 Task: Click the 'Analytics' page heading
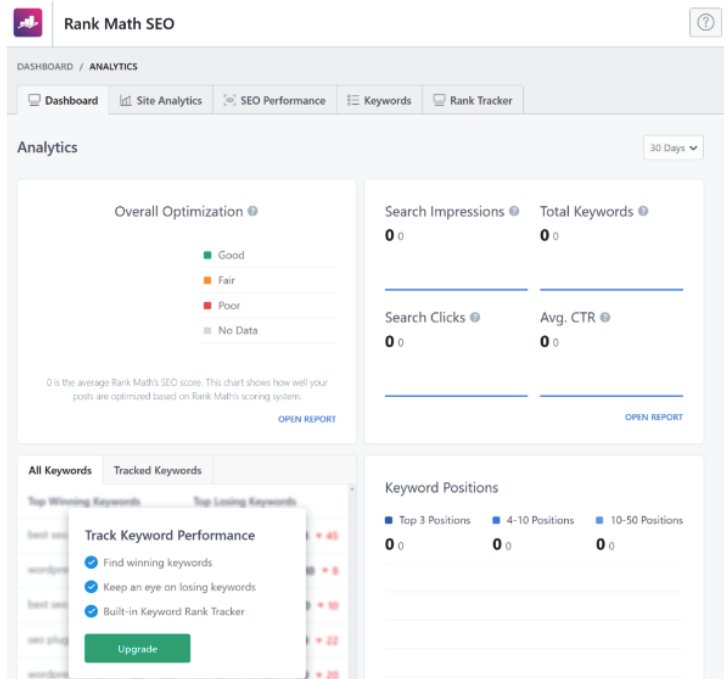point(47,147)
